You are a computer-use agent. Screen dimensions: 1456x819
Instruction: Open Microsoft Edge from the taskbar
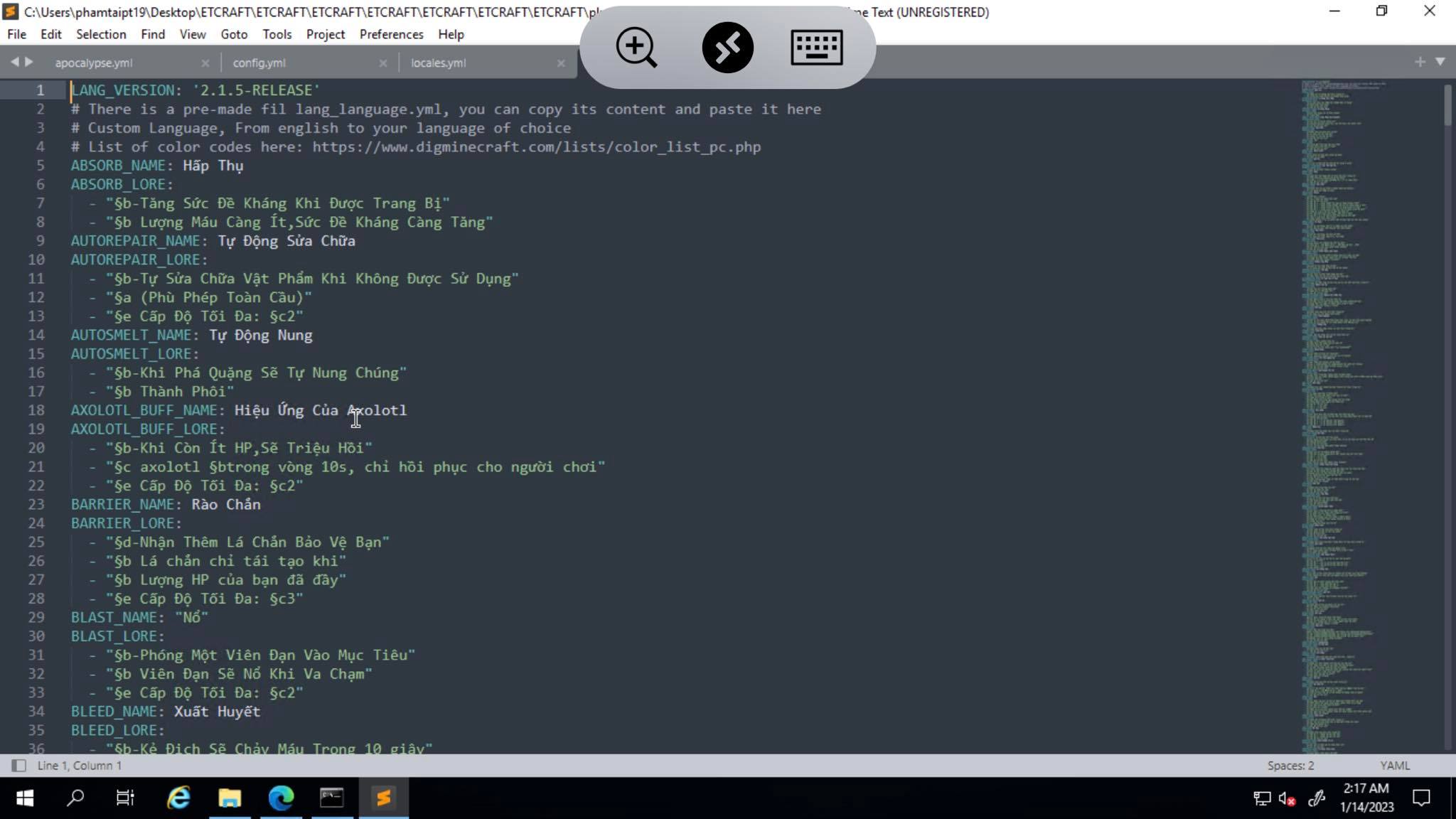(281, 798)
